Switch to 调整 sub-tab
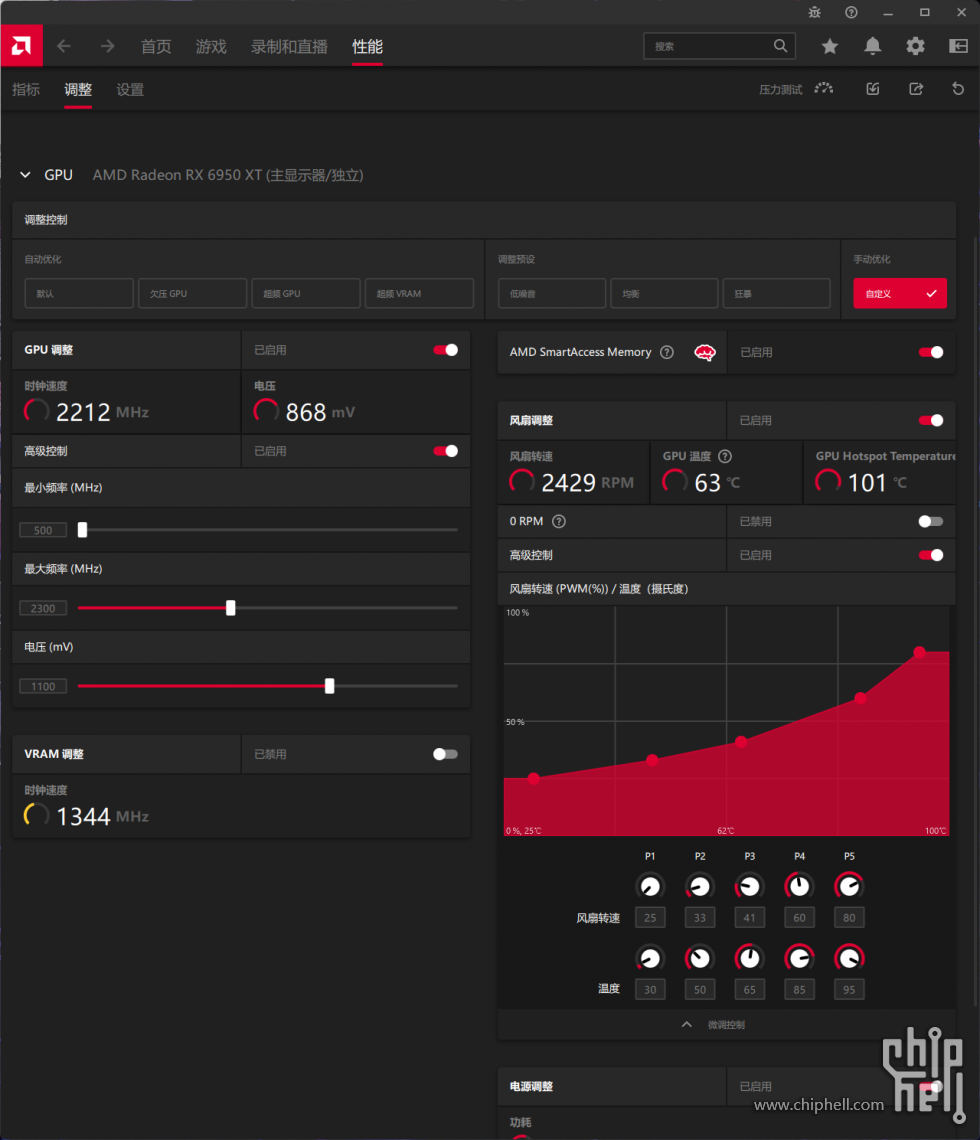The height and width of the screenshot is (1140, 980). pyautogui.click(x=78, y=89)
